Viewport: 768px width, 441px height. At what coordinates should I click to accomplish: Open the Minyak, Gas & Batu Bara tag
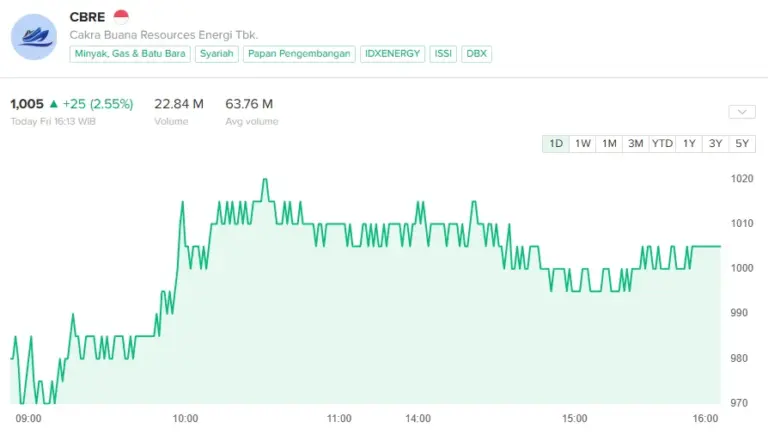coord(130,54)
